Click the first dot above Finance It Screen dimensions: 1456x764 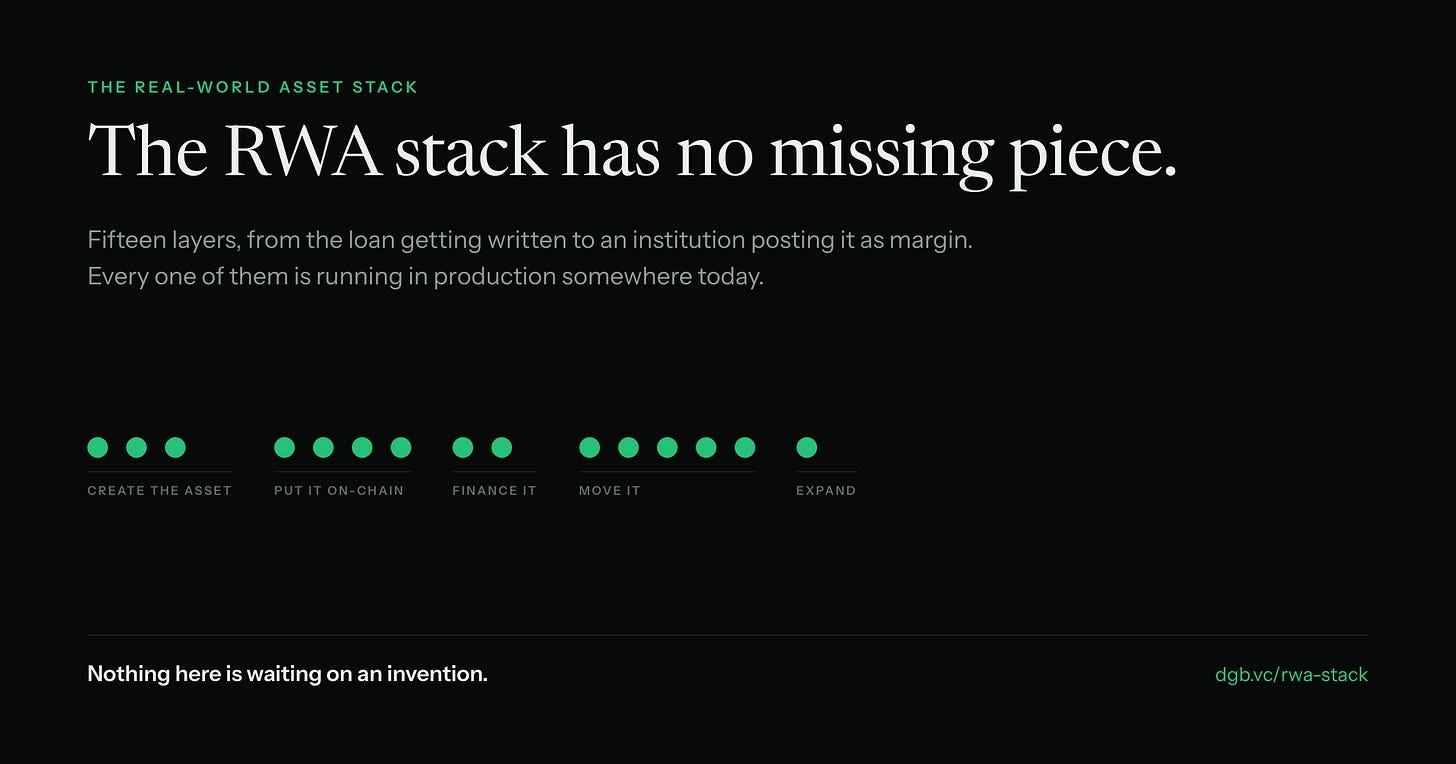(x=463, y=447)
